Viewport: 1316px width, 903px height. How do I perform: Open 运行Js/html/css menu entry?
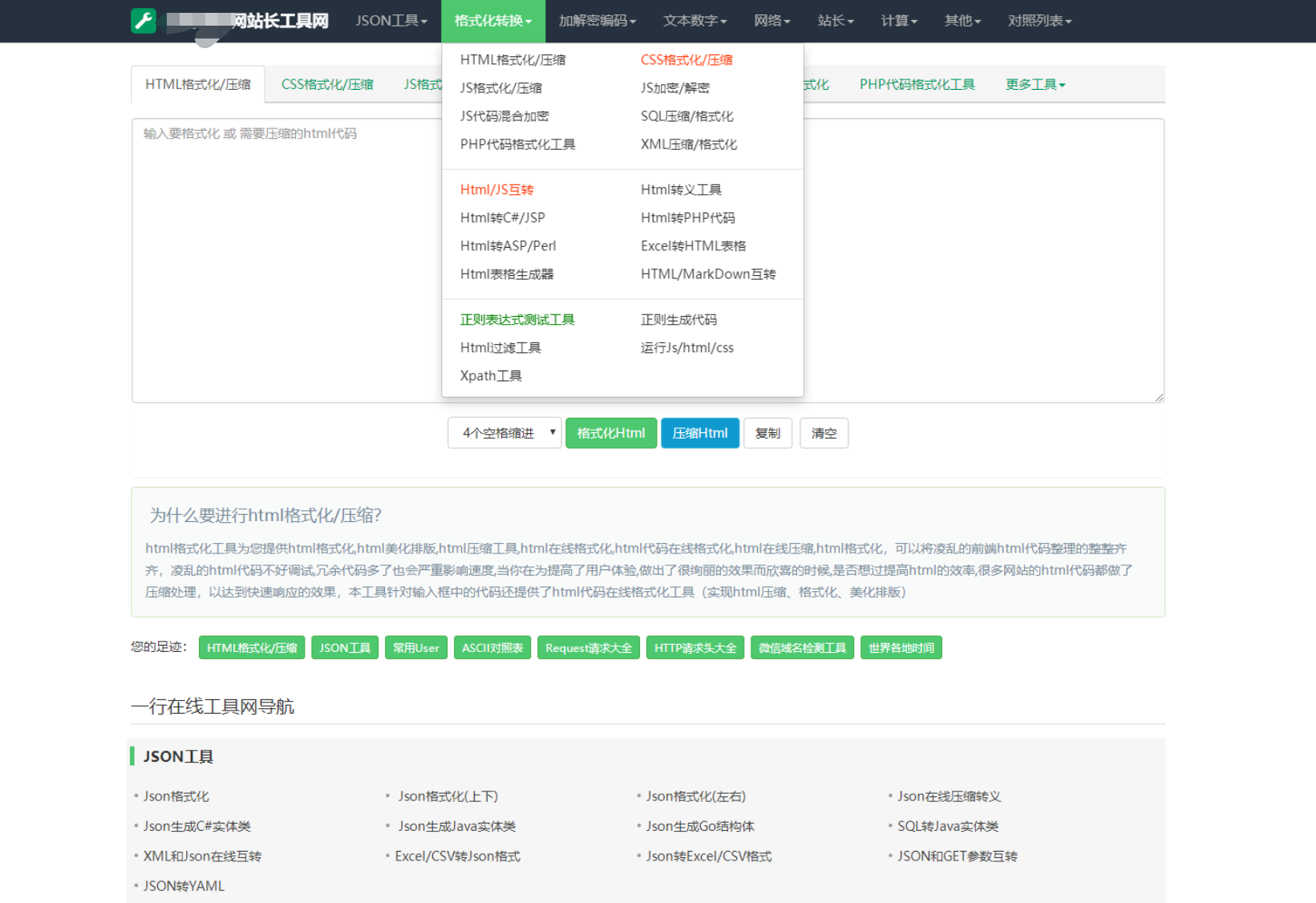pos(687,347)
